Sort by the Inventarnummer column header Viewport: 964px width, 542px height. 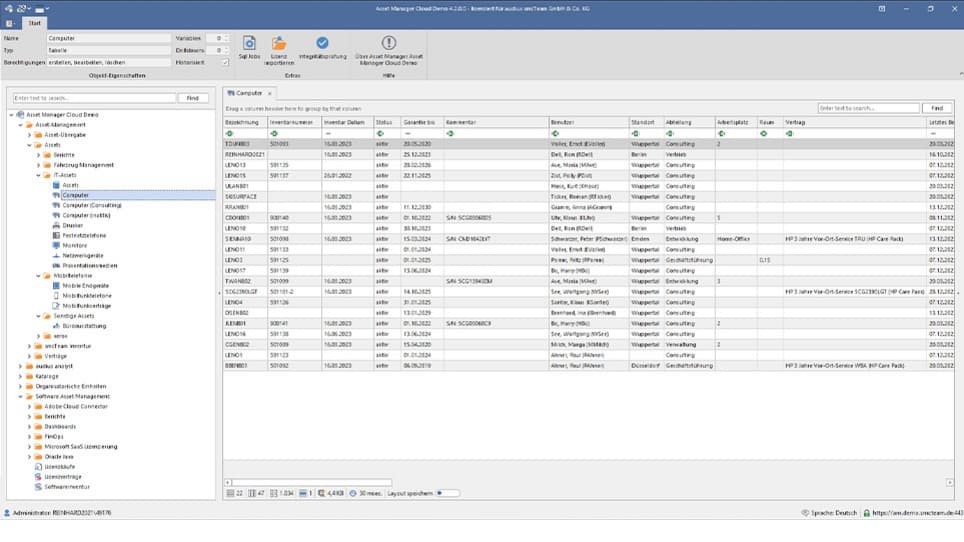(x=294, y=122)
